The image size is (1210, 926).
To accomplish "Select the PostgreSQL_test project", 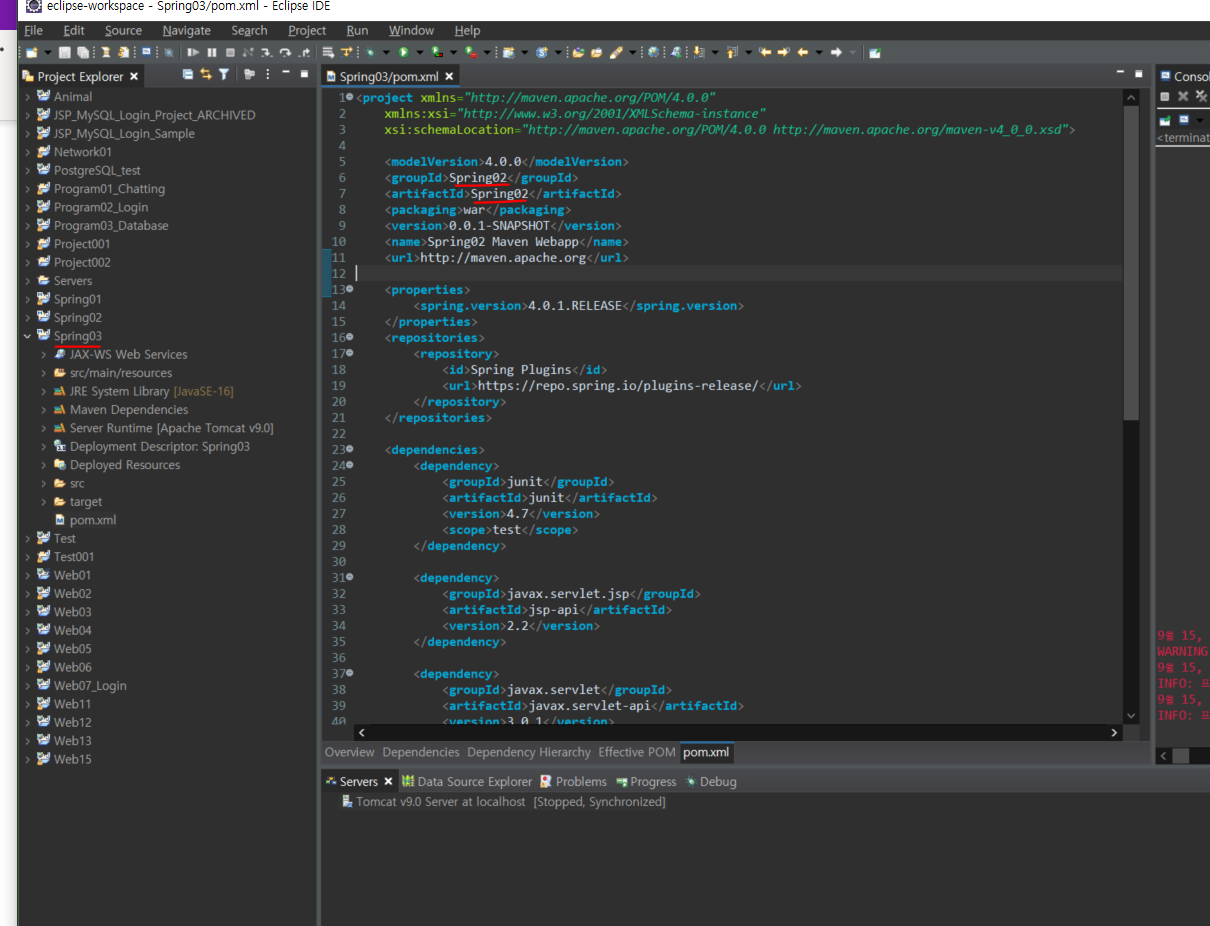I will coord(89,171).
